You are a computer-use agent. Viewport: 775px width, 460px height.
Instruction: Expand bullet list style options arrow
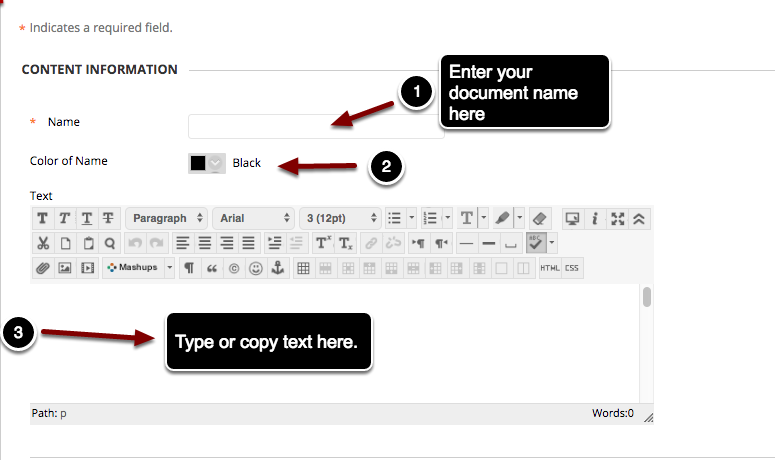click(412, 218)
